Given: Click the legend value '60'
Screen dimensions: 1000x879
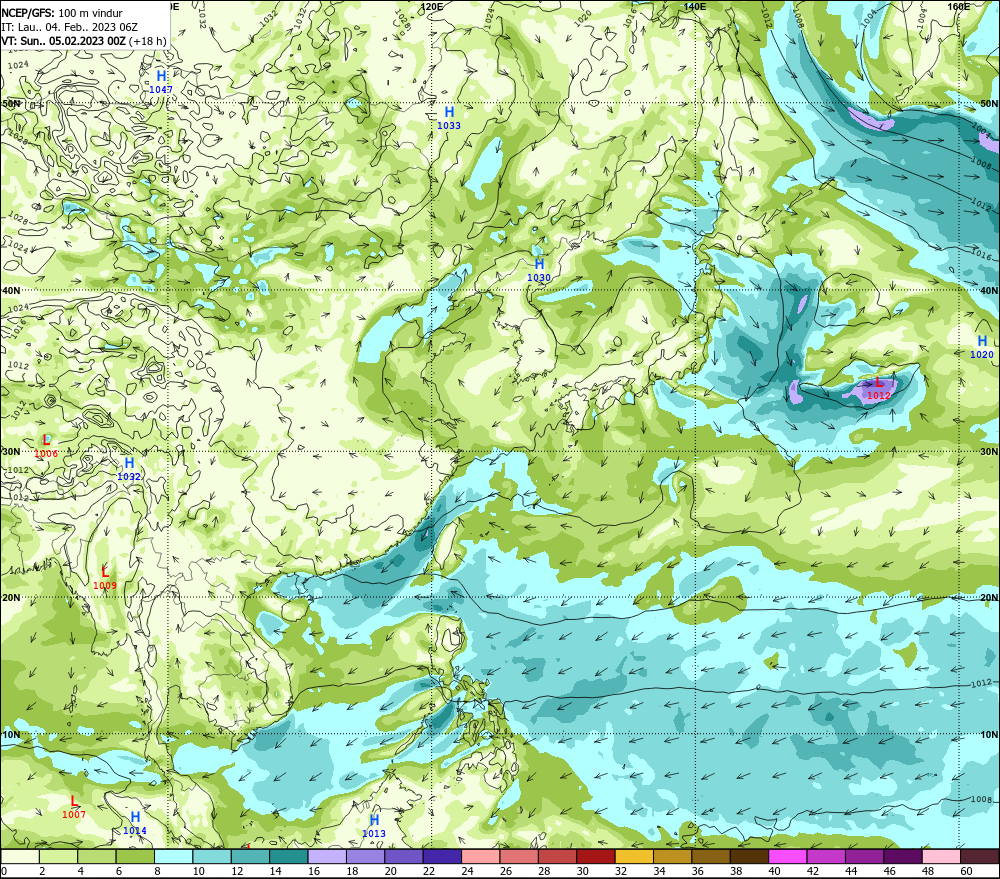Looking at the screenshot, I should (967, 871).
